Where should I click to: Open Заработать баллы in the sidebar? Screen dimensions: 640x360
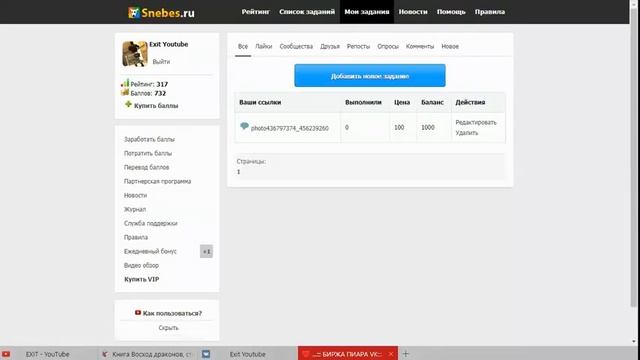coord(149,140)
